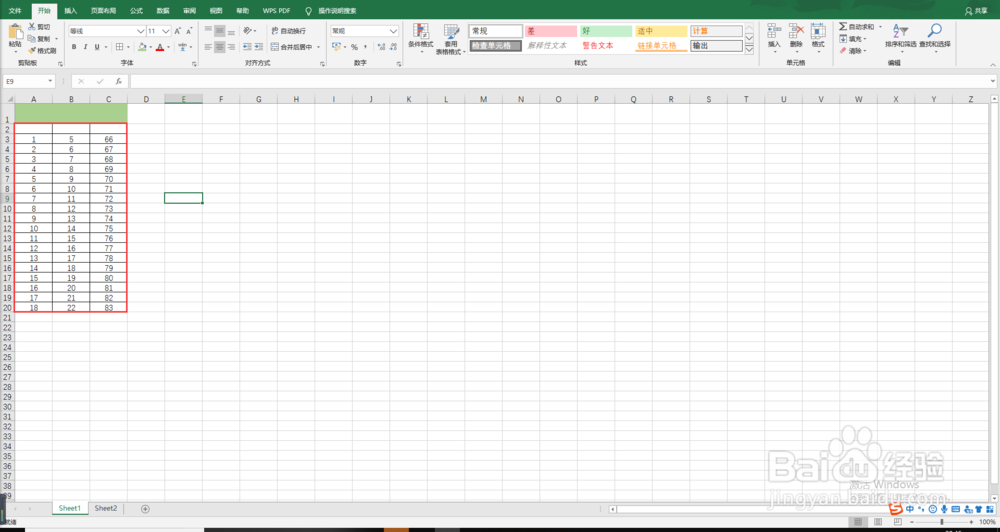
Task: Apply the 好 (Good) cell style
Action: tap(606, 31)
